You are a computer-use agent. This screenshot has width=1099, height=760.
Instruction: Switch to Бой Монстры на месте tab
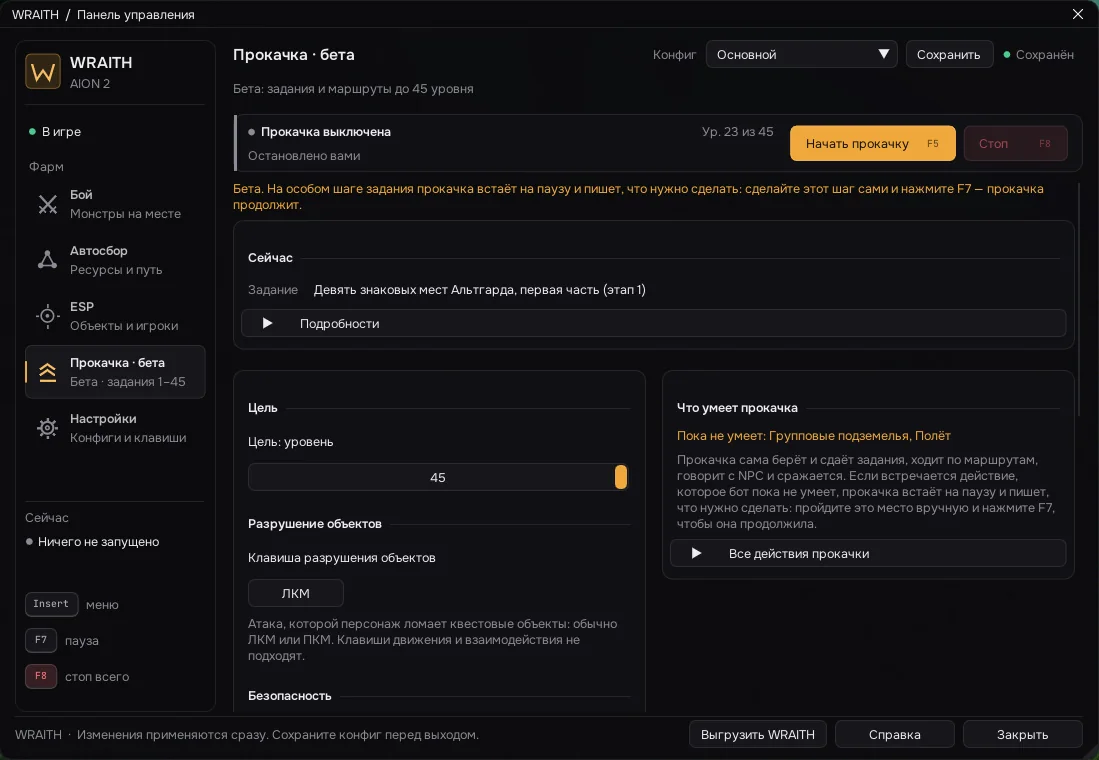[115, 204]
